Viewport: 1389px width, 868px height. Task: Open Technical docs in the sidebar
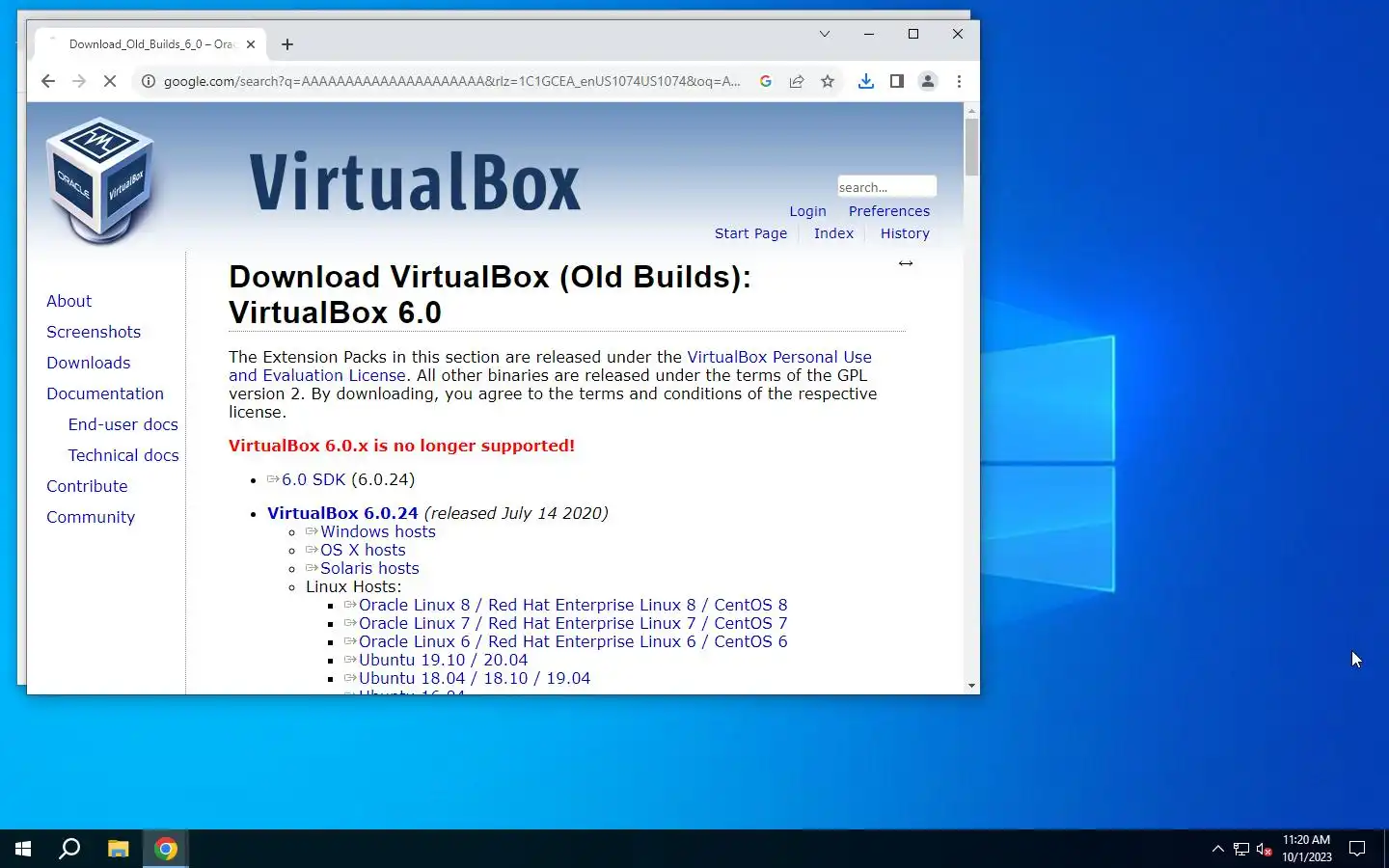[123, 455]
